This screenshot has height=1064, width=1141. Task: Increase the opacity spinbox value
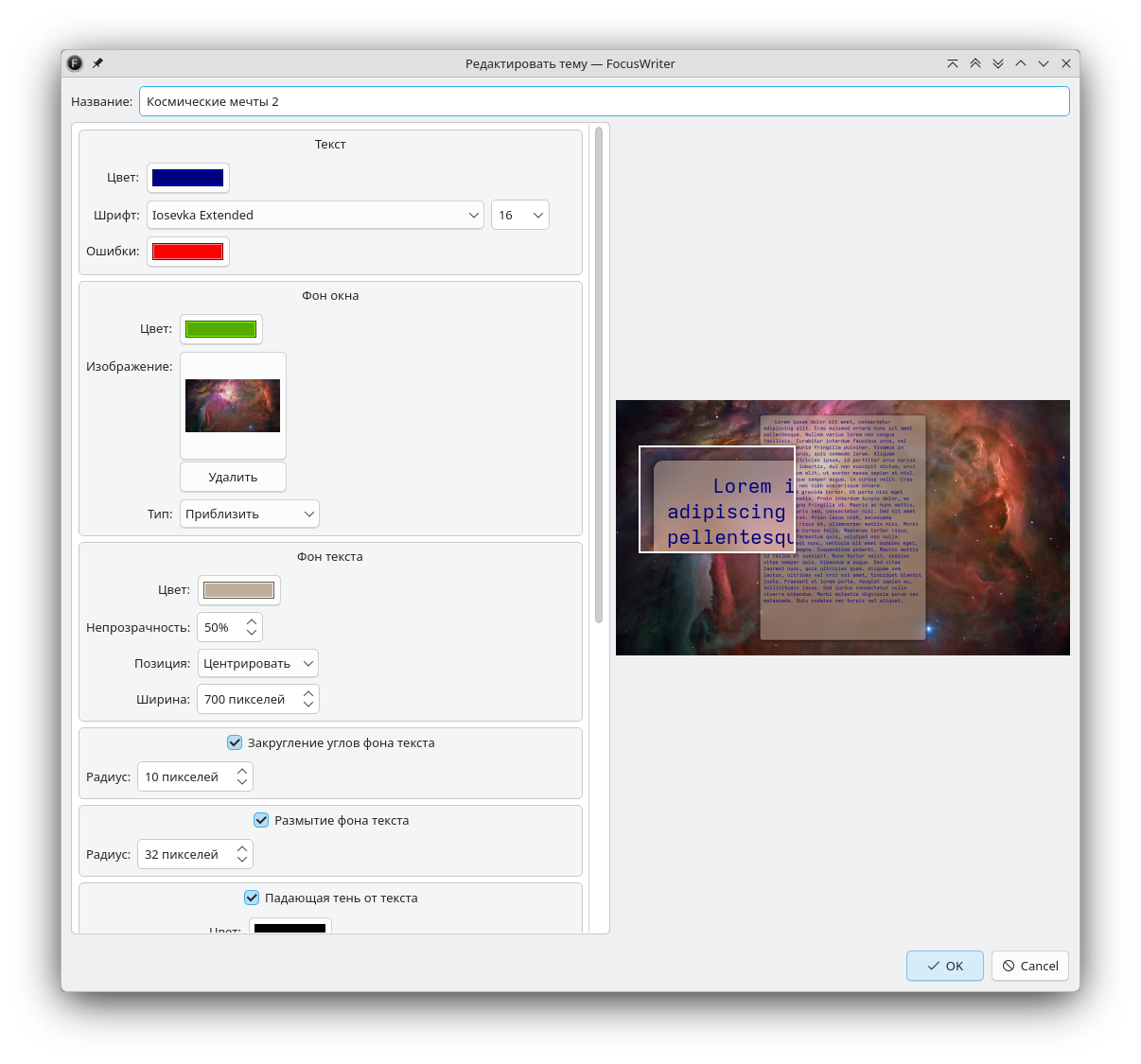252,621
